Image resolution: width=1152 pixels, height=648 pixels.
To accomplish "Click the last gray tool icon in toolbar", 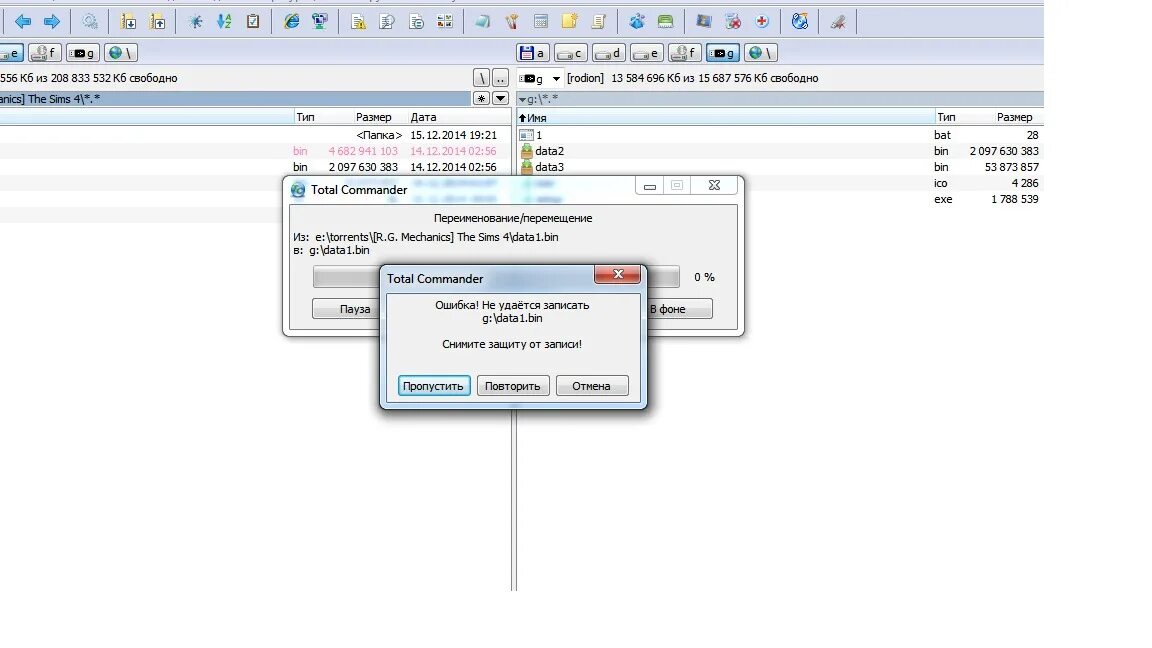I will pyautogui.click(x=838, y=21).
